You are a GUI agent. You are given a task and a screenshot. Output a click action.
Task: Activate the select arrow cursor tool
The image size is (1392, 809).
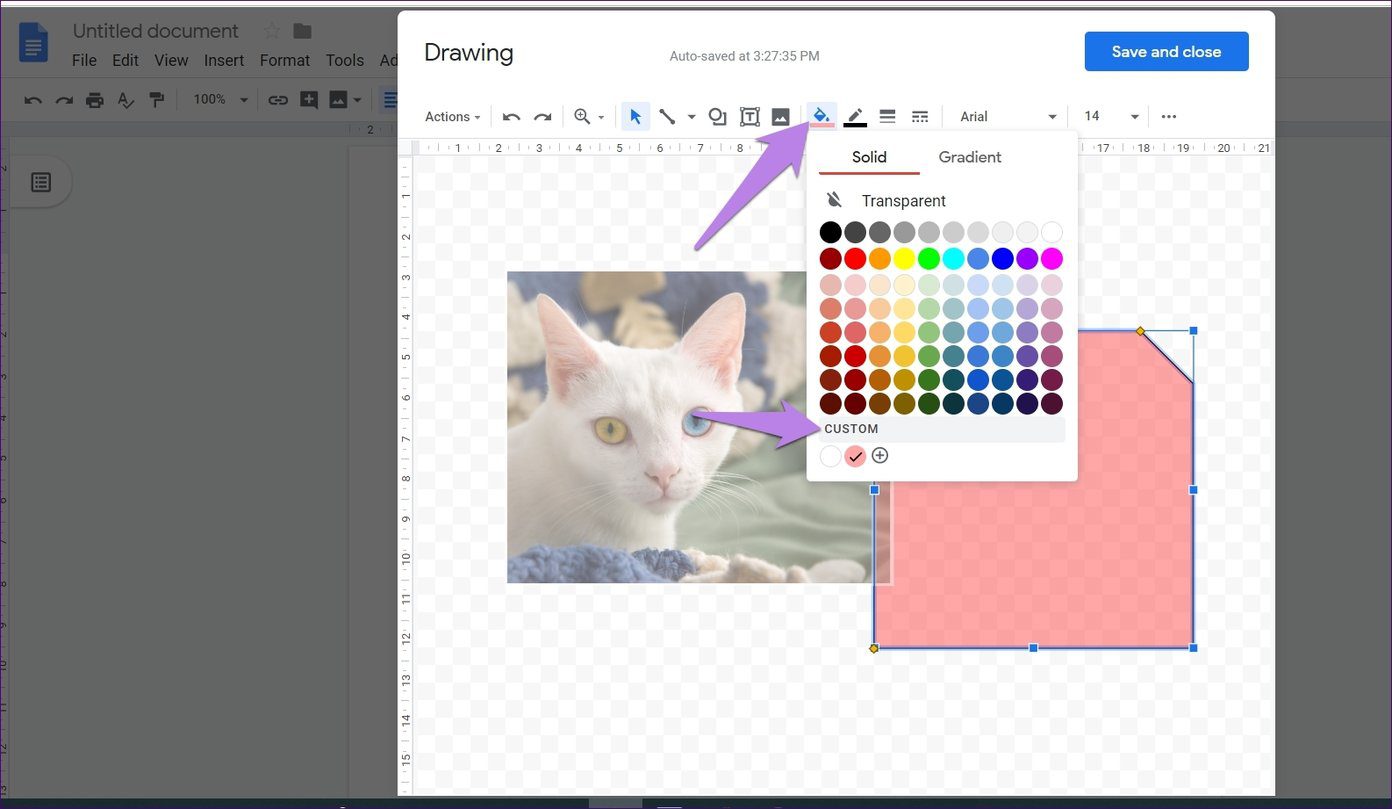coord(635,117)
